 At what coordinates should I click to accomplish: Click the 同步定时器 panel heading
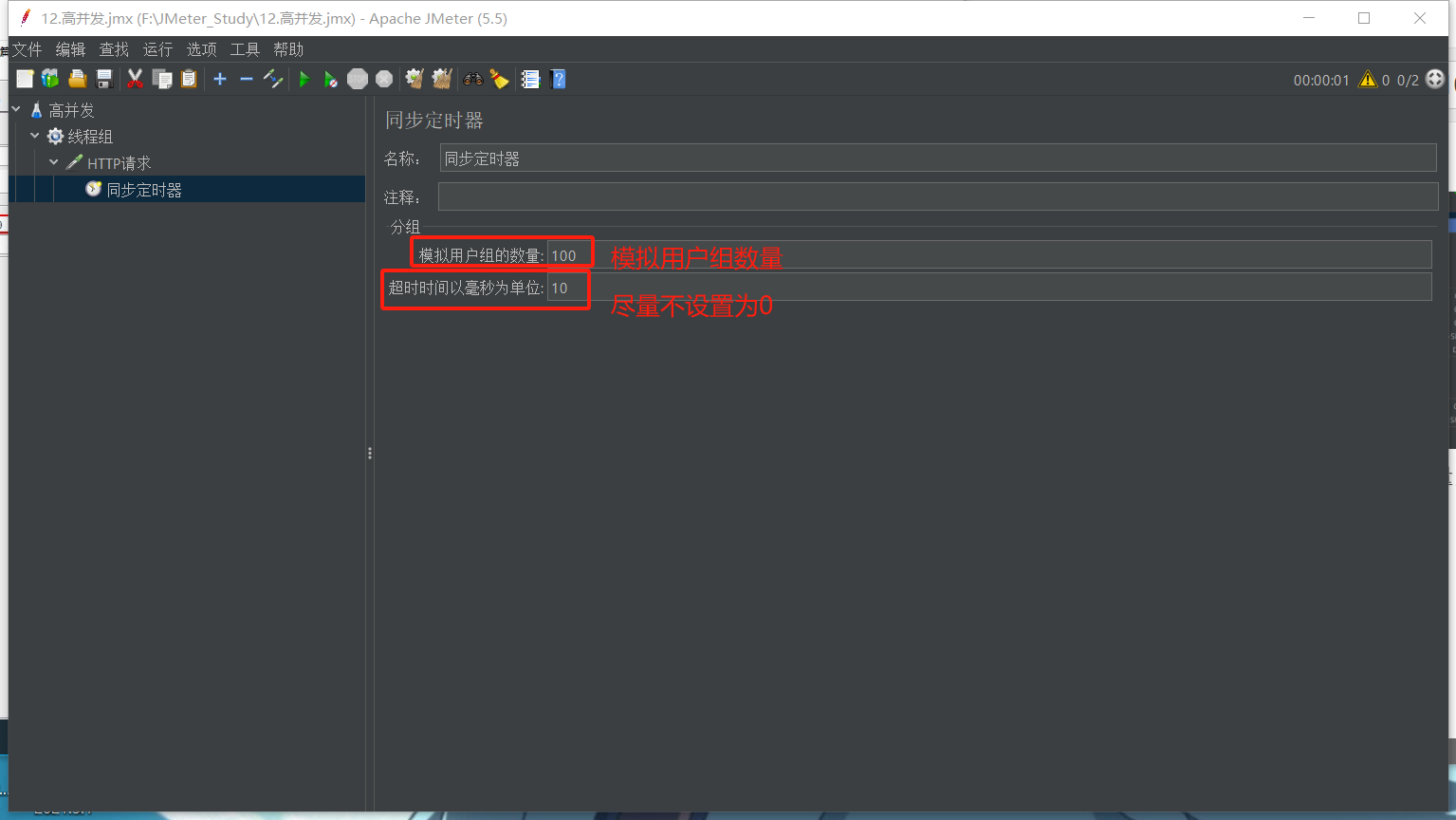434,121
